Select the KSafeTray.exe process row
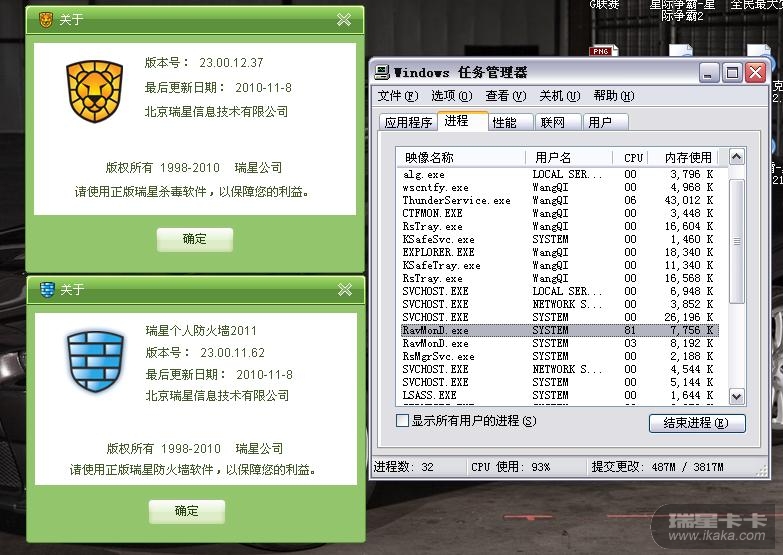This screenshot has height=555, width=783. [559, 265]
